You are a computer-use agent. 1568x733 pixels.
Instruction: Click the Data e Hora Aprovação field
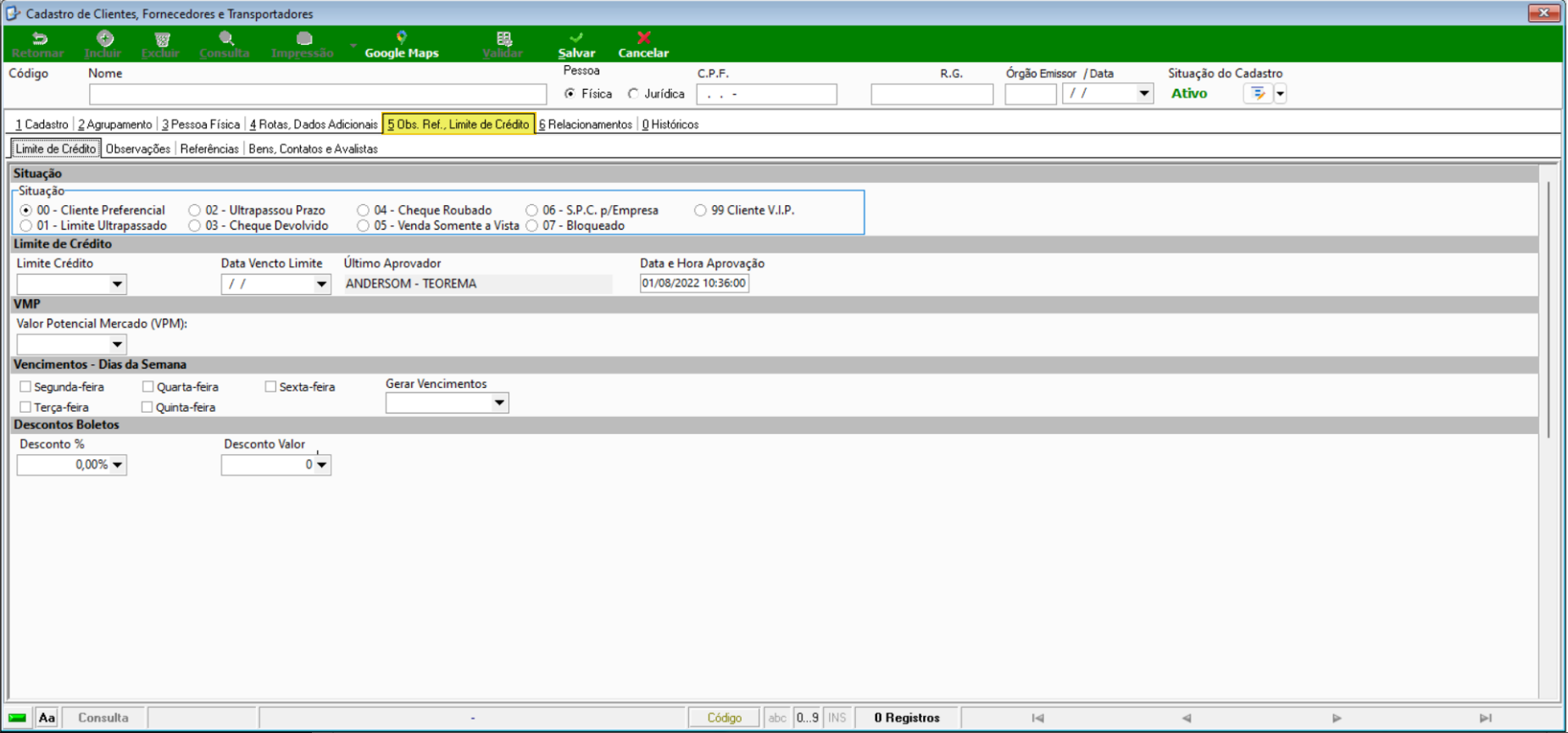point(694,283)
